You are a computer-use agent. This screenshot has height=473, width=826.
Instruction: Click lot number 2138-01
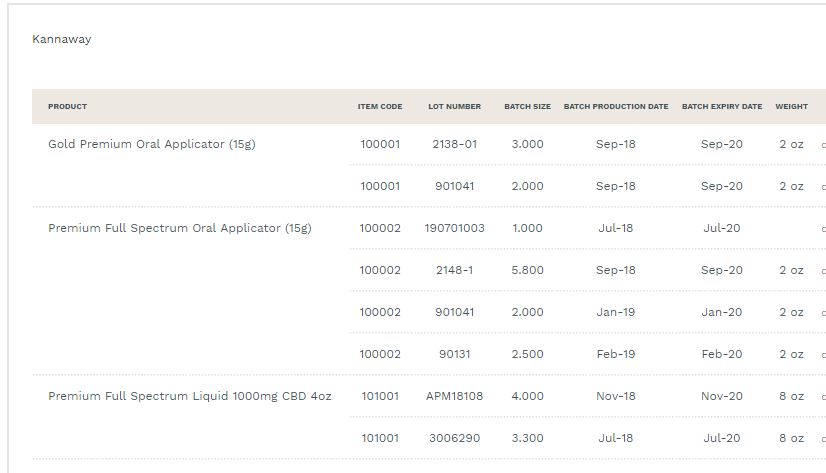[x=455, y=144]
